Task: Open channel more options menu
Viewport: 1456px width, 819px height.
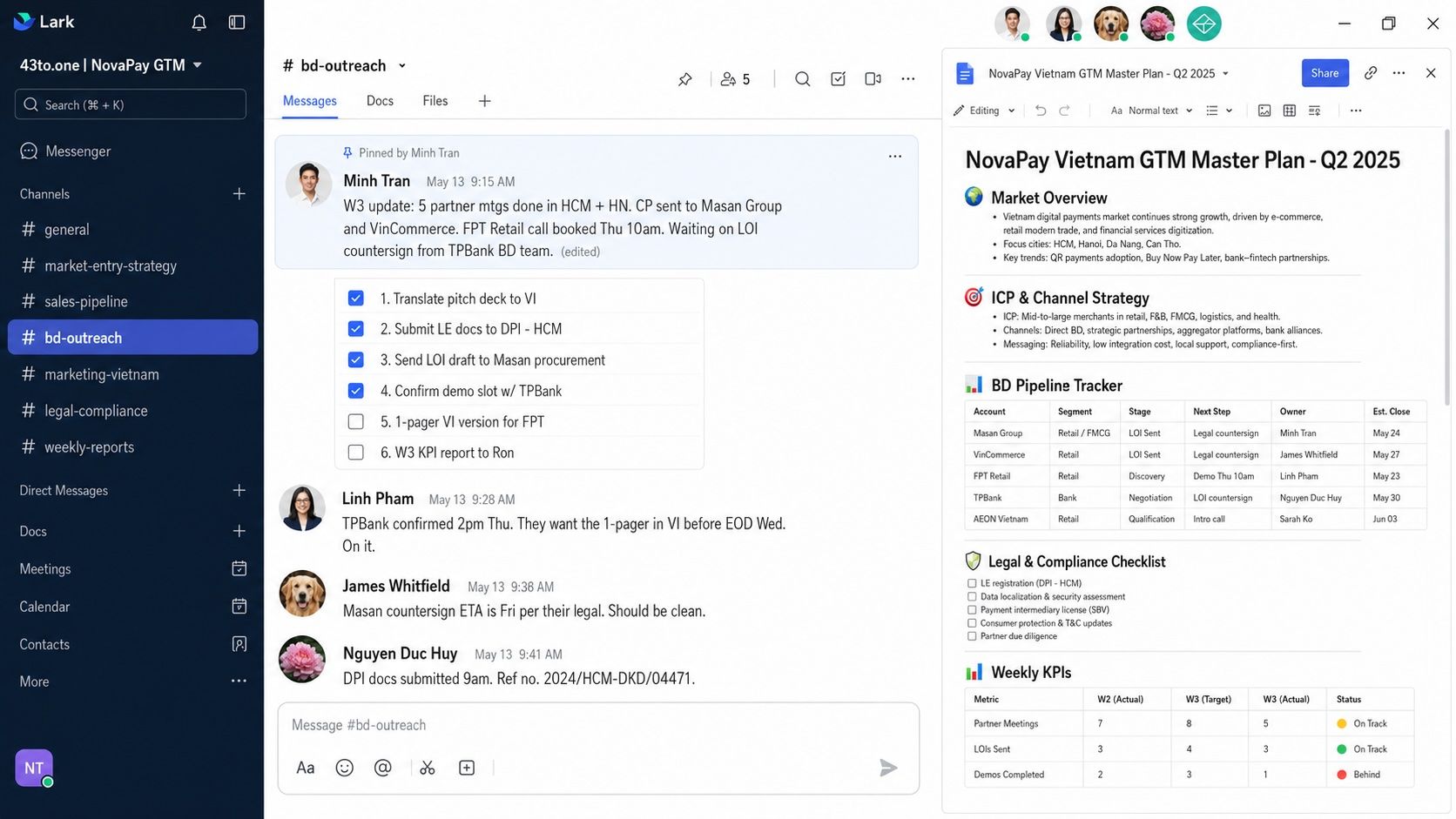Action: pos(908,79)
